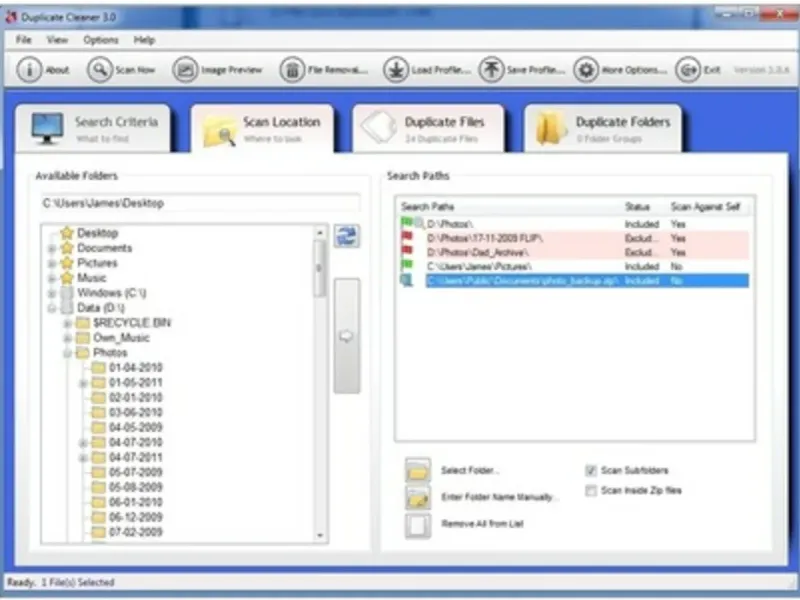Screen dimensions: 800x600
Task: Expand the Pictures tree node
Action: 52,263
